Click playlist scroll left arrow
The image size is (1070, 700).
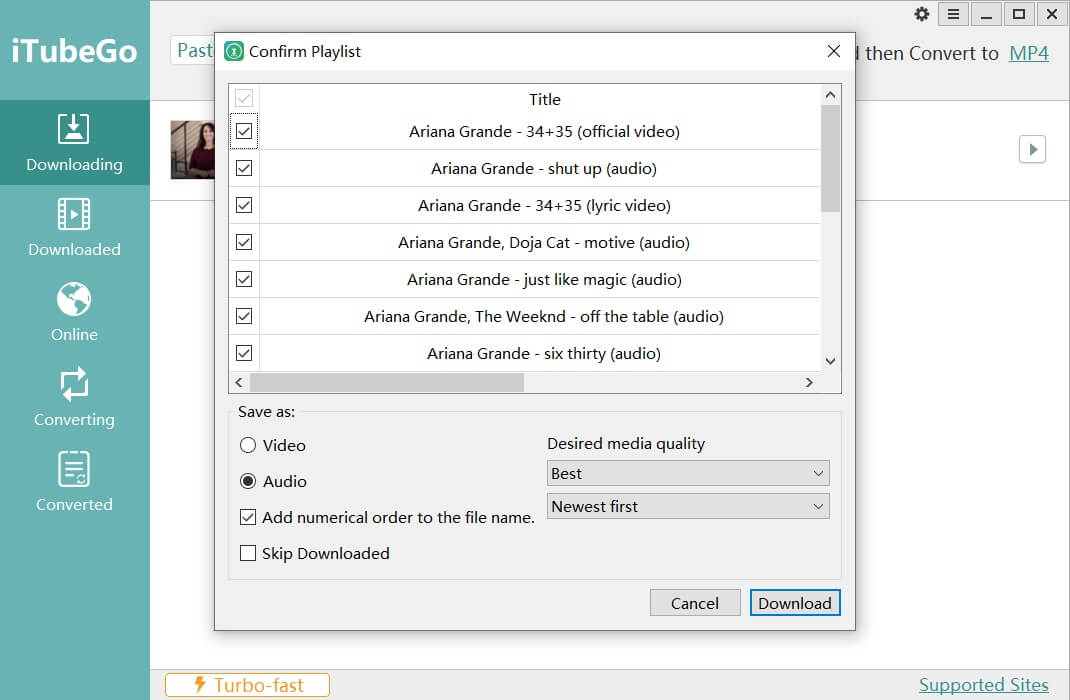pos(239,382)
